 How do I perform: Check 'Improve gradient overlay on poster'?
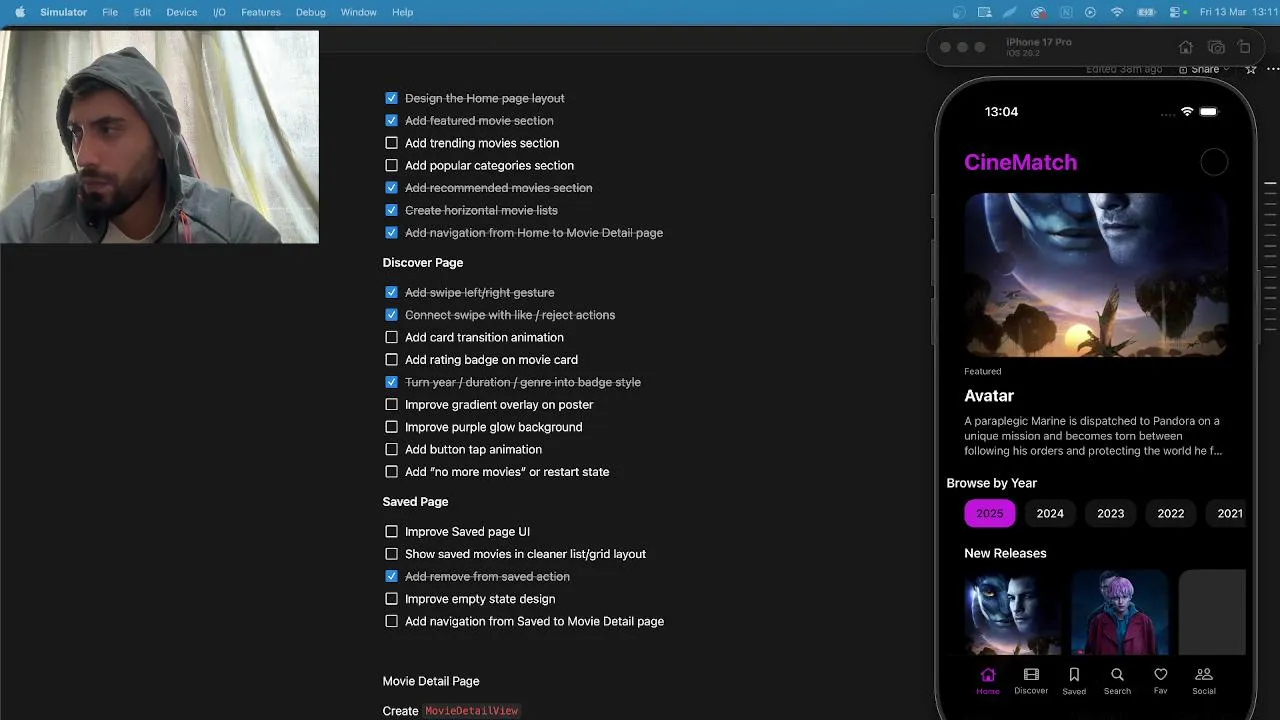click(x=391, y=404)
